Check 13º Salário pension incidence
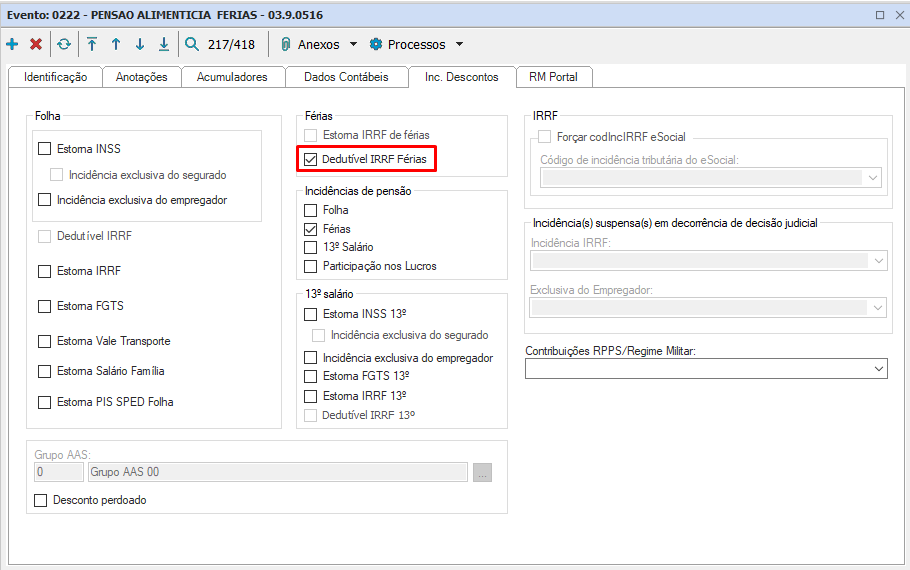Viewport: 910px width, 570px height. pyautogui.click(x=310, y=247)
